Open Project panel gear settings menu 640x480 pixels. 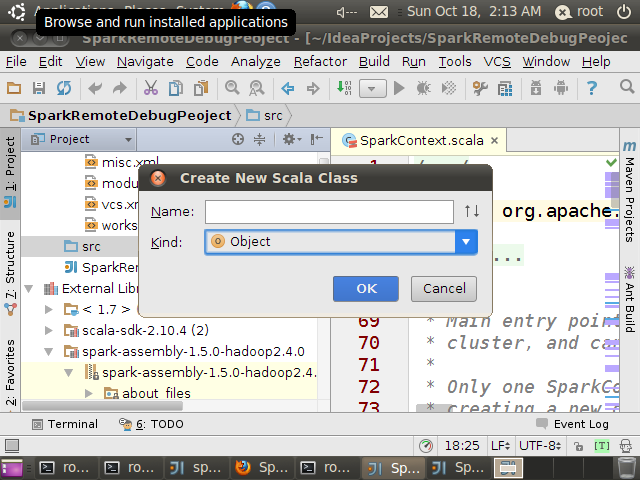point(292,139)
